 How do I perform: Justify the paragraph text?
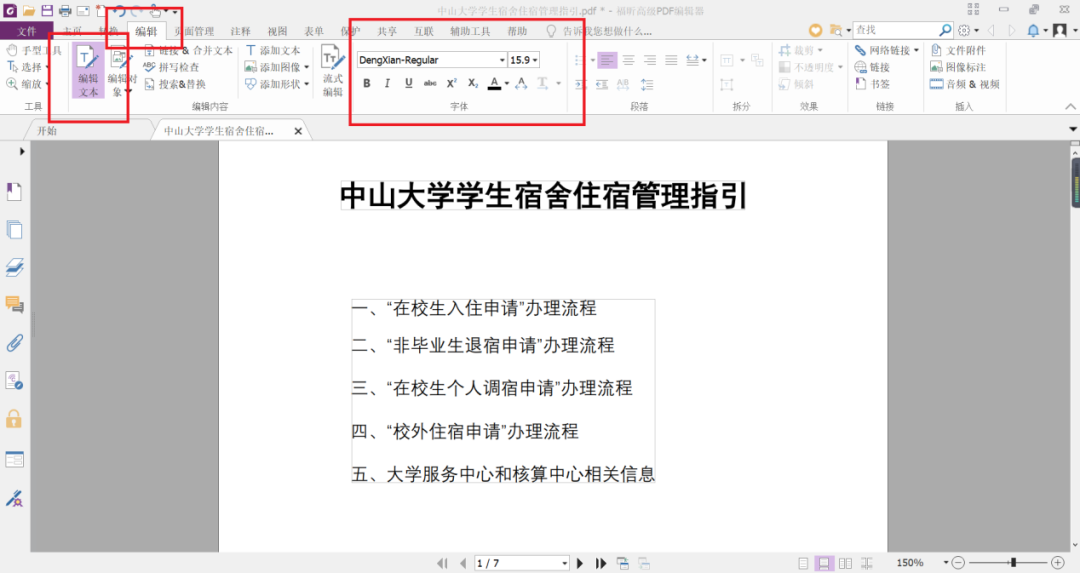(671, 60)
